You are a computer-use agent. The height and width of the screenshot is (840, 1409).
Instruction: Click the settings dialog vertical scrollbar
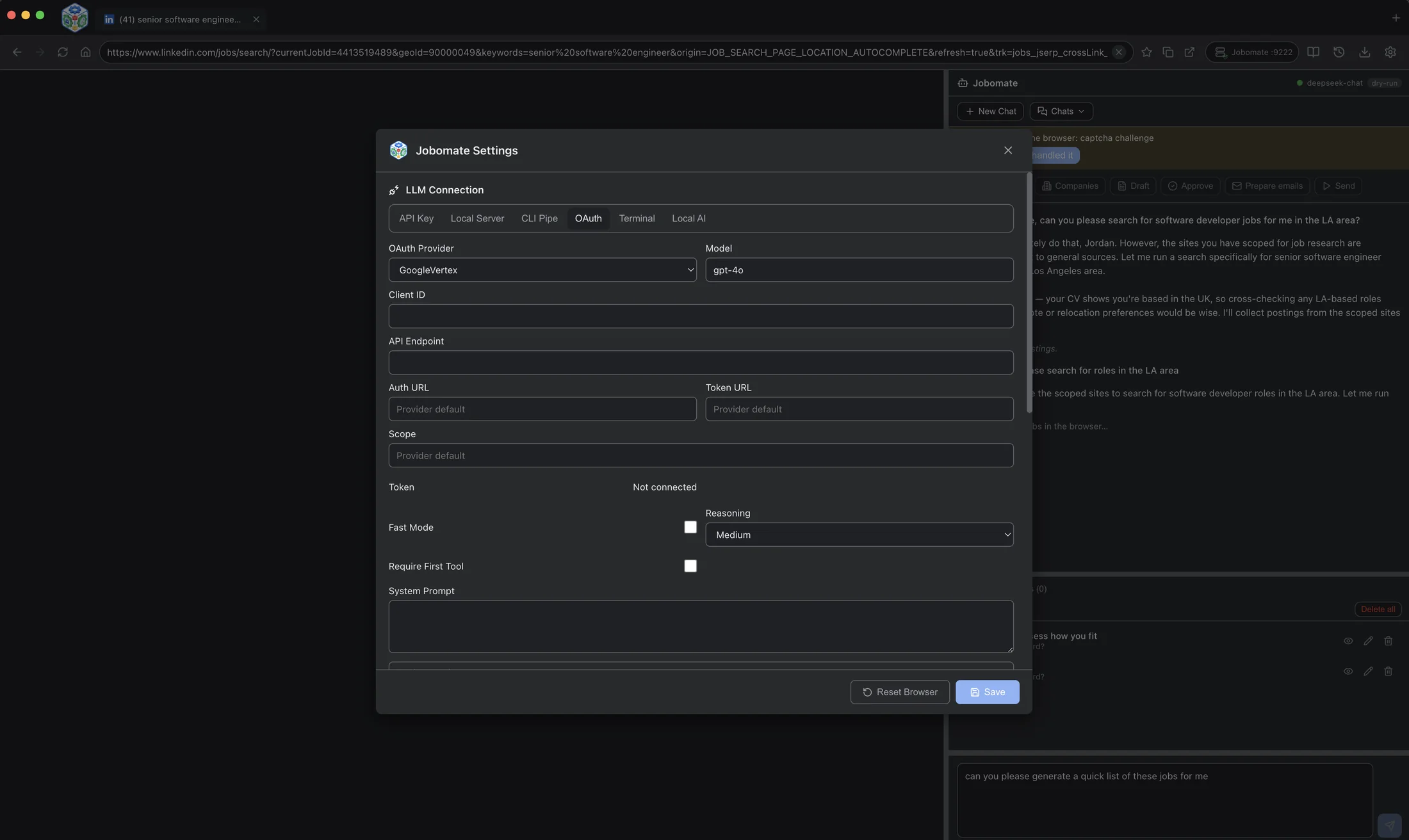point(1029,293)
